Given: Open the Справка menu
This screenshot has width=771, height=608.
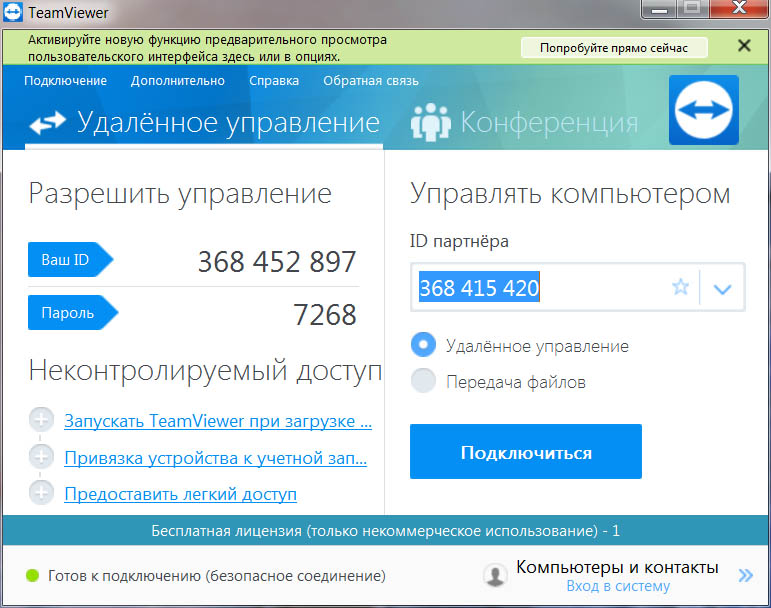Looking at the screenshot, I should [274, 81].
